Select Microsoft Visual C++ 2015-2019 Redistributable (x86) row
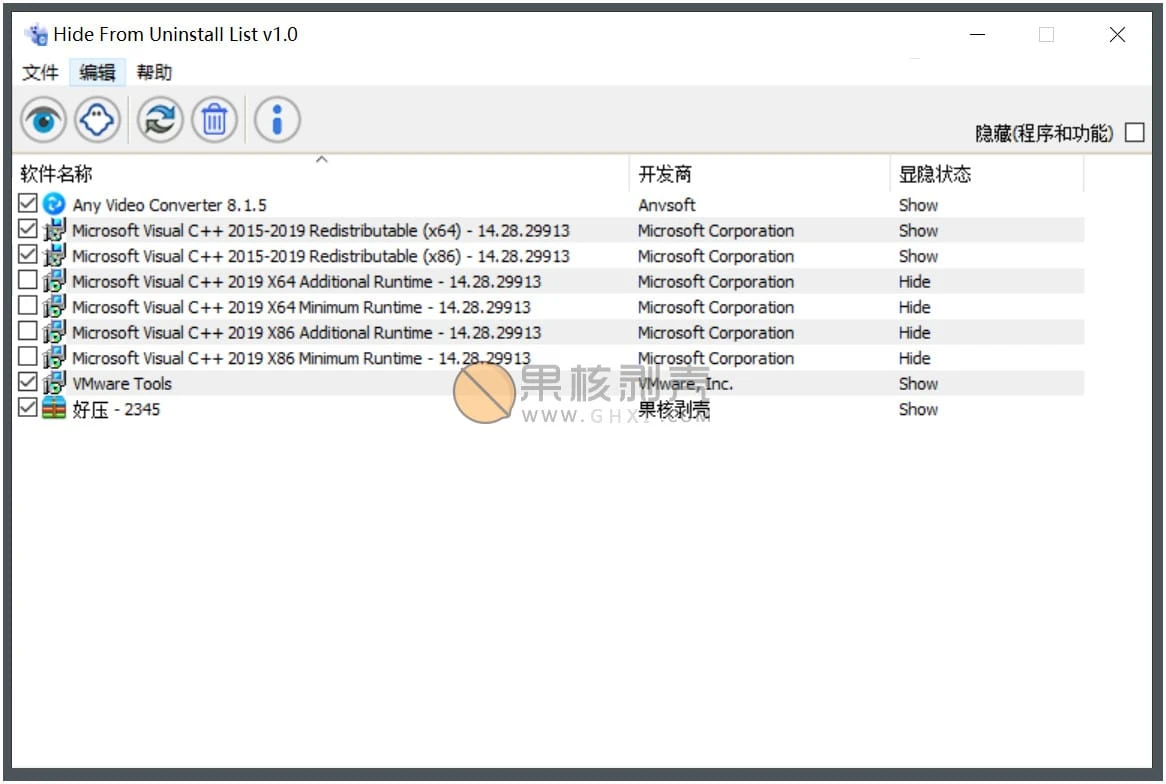The height and width of the screenshot is (784, 1166). 549,256
